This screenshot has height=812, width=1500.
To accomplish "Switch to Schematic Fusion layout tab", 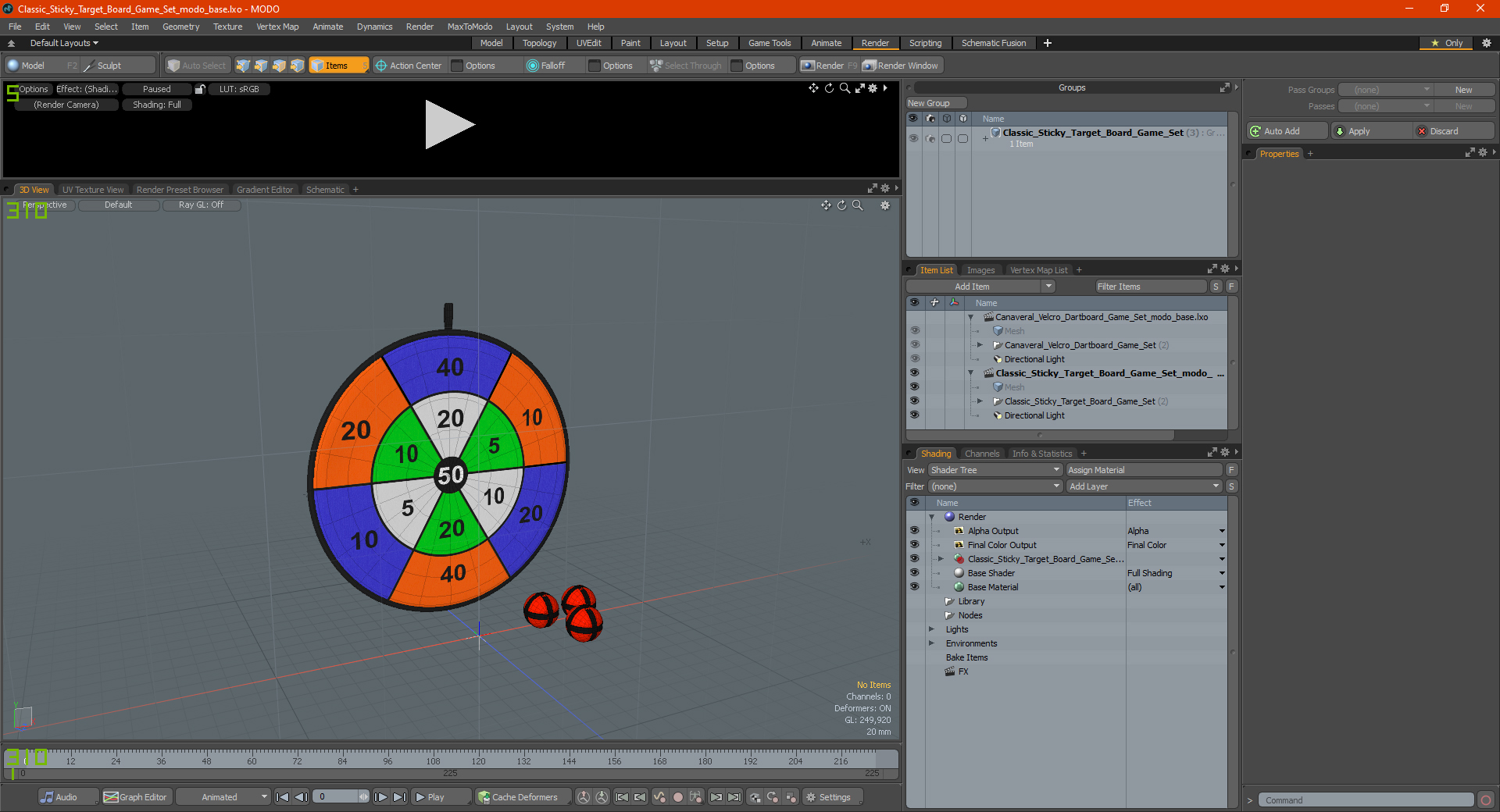I will point(993,43).
